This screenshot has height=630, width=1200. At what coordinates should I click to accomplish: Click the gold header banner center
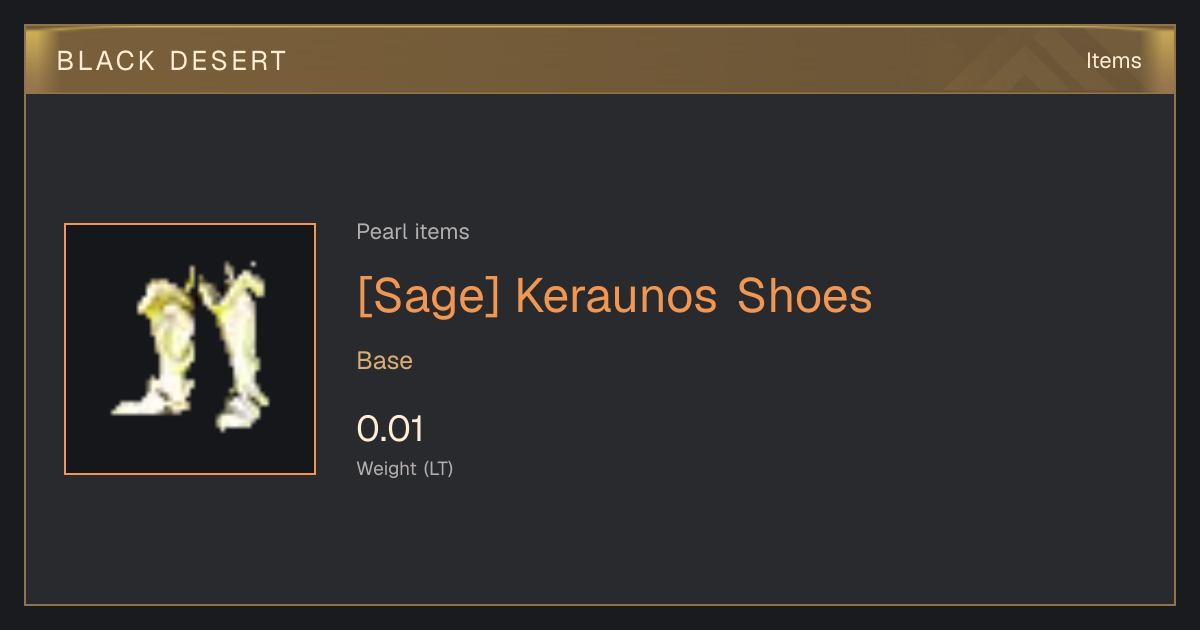pyautogui.click(x=600, y=60)
